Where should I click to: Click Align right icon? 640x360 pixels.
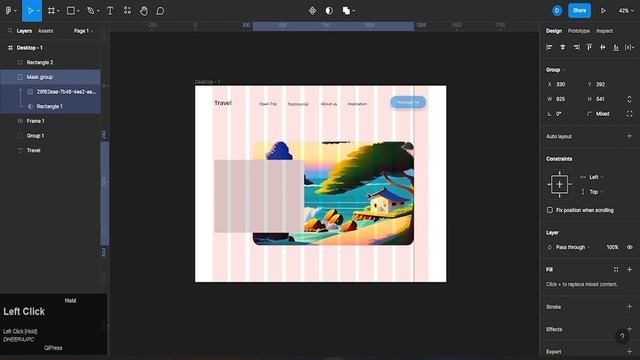click(x=576, y=47)
